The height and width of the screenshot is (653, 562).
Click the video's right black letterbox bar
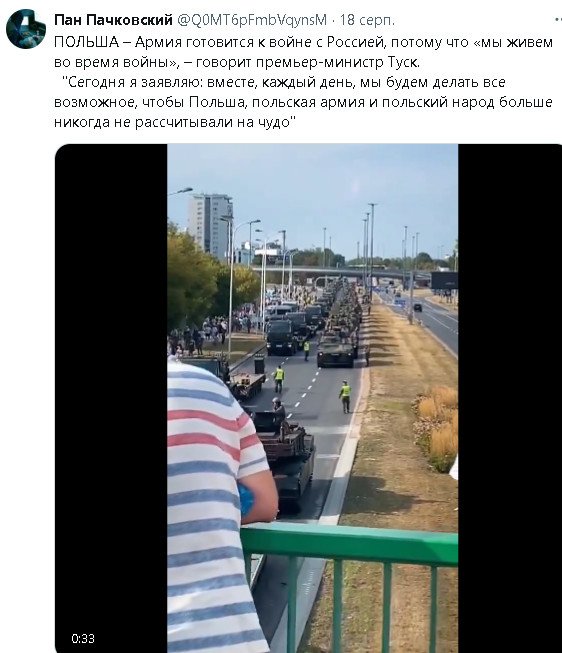[x=510, y=398]
